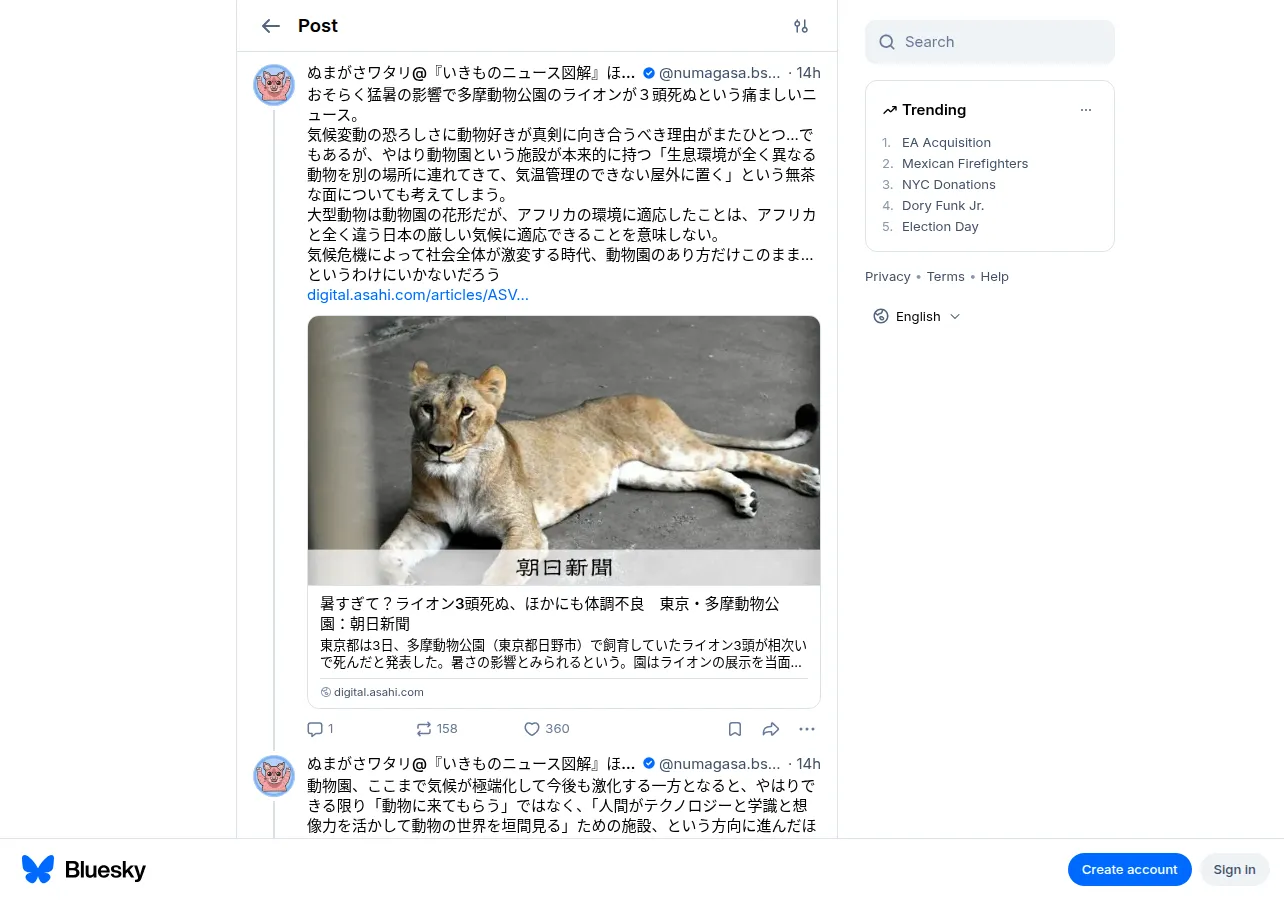1284x900 pixels.
Task: Click the Create account button
Action: click(x=1129, y=869)
